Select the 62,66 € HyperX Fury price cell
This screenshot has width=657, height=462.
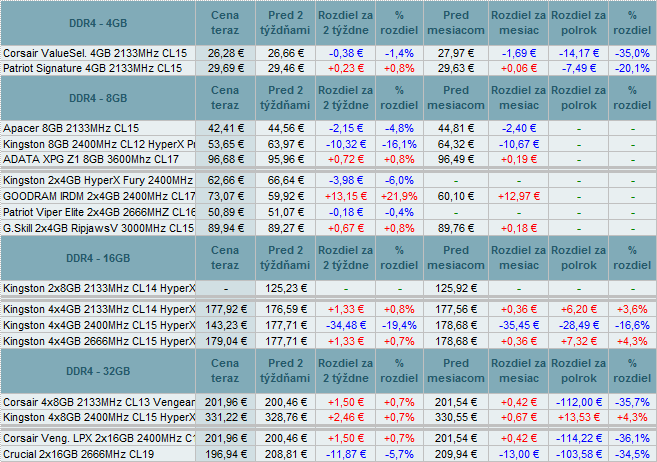pyautogui.click(x=225, y=181)
